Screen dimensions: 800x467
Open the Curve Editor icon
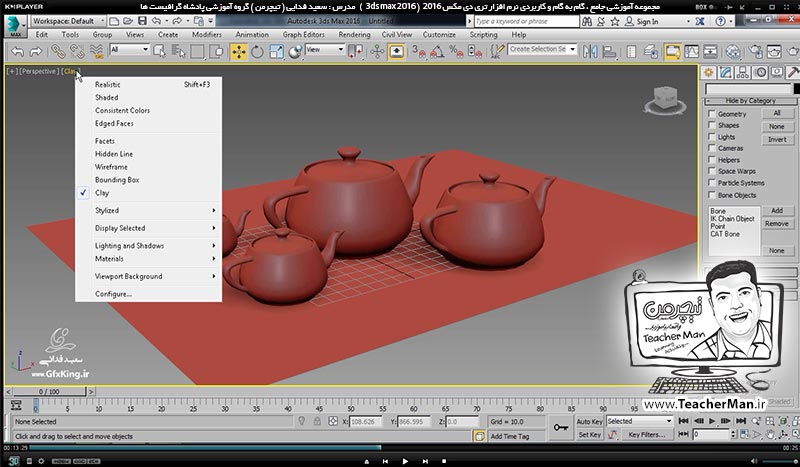692,51
